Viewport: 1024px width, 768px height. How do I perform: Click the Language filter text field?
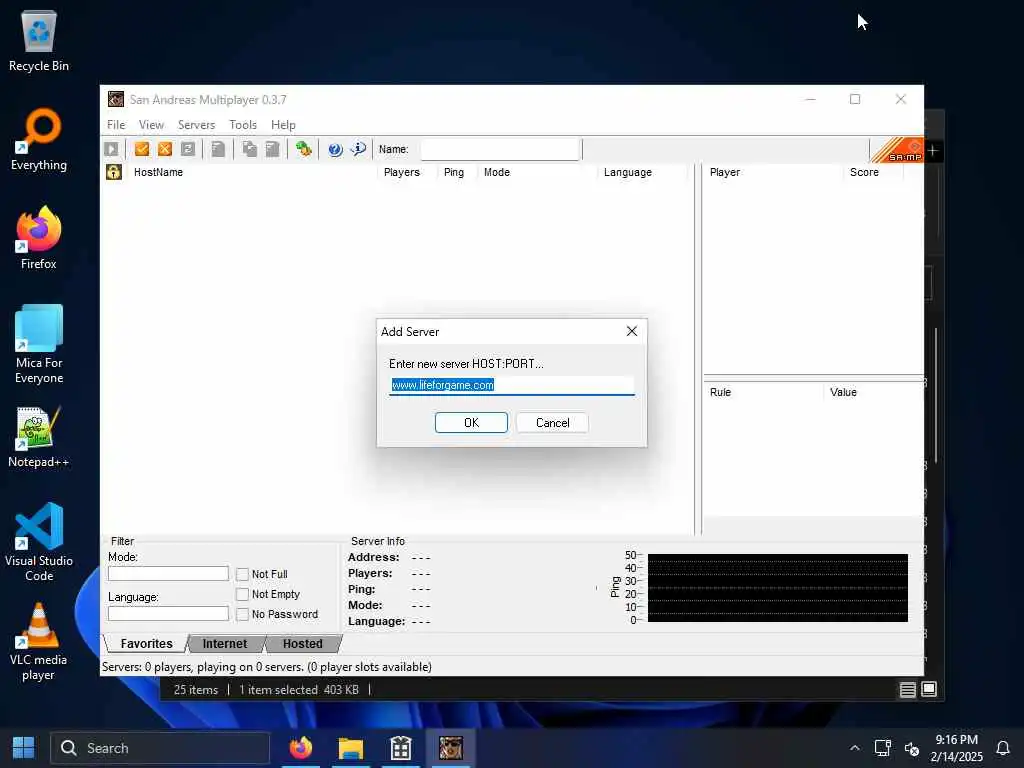coord(168,614)
